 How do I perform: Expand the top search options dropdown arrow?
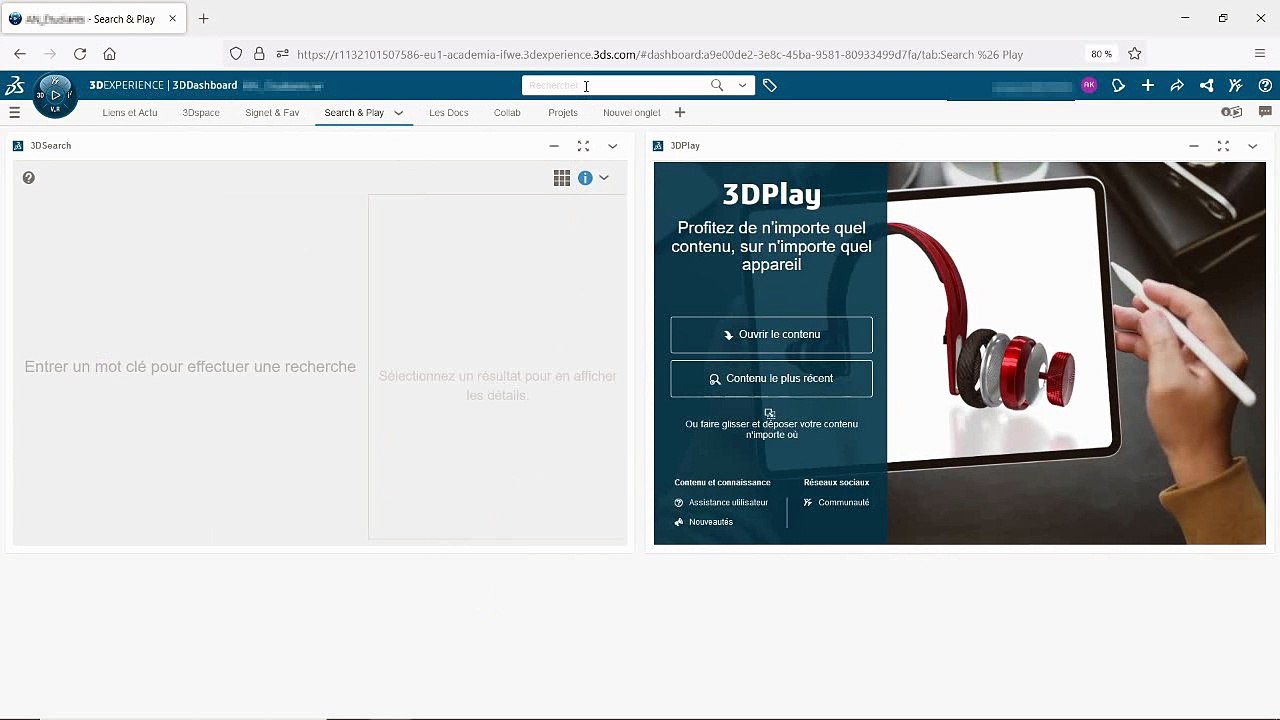(x=742, y=85)
